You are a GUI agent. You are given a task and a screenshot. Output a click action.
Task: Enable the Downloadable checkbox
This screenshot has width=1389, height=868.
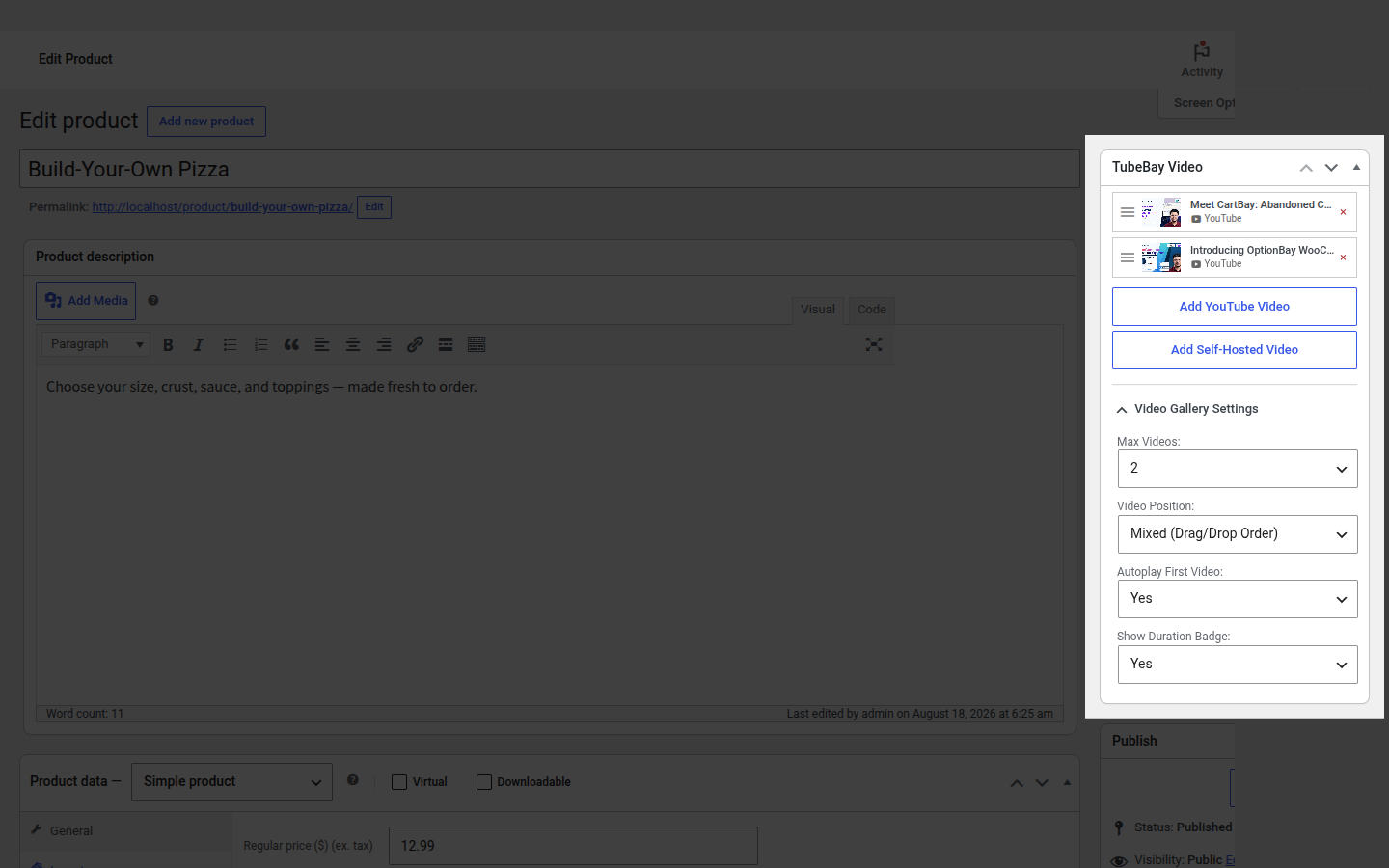click(x=484, y=782)
